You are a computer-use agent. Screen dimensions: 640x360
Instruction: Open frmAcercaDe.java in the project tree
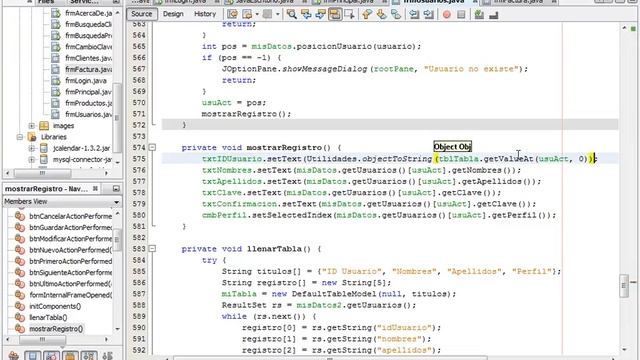(88, 13)
